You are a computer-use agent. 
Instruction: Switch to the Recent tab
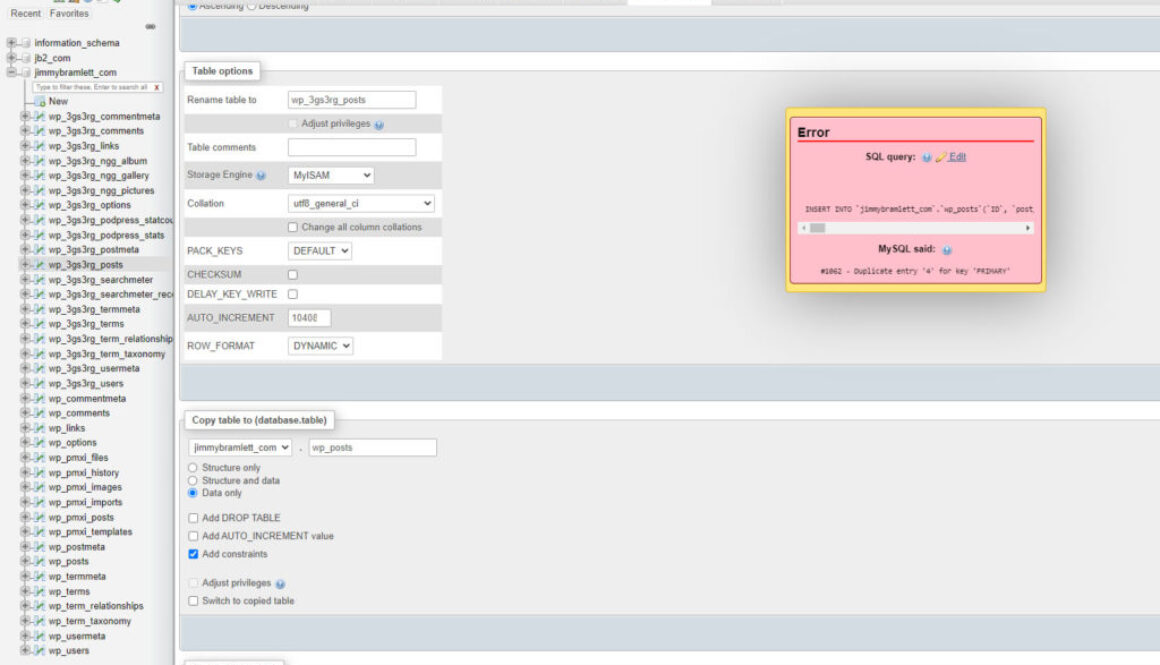pyautogui.click(x=26, y=13)
